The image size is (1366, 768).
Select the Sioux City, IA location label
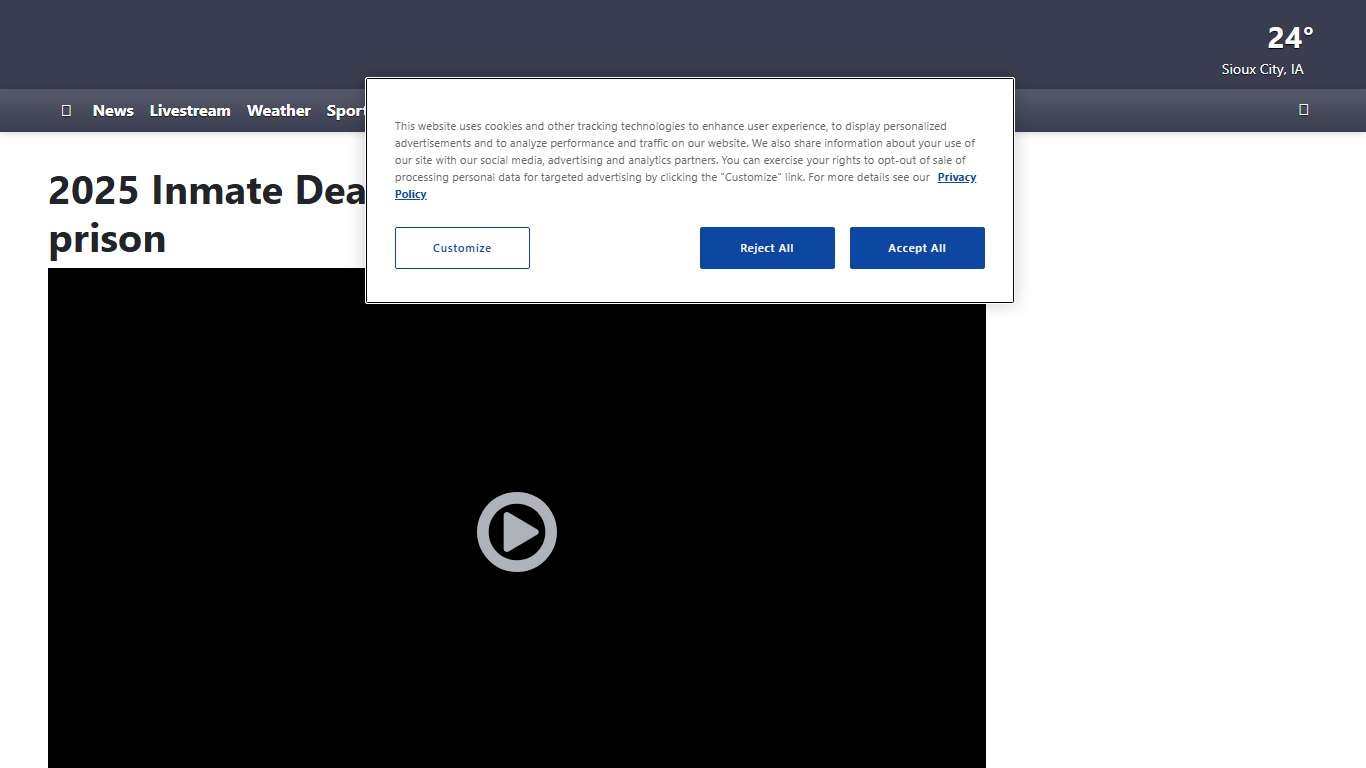tap(1262, 69)
